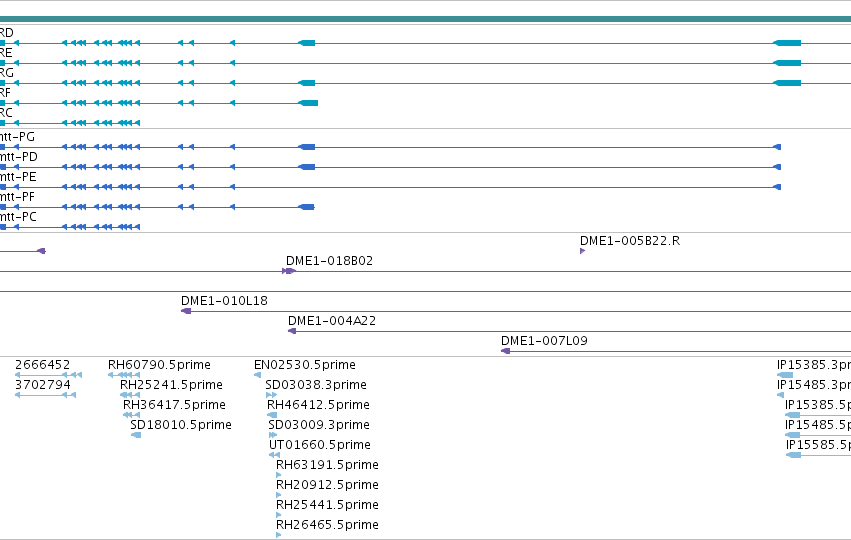This screenshot has width=851, height=540.
Task: Click the teal bar across the top
Action: coord(426,20)
